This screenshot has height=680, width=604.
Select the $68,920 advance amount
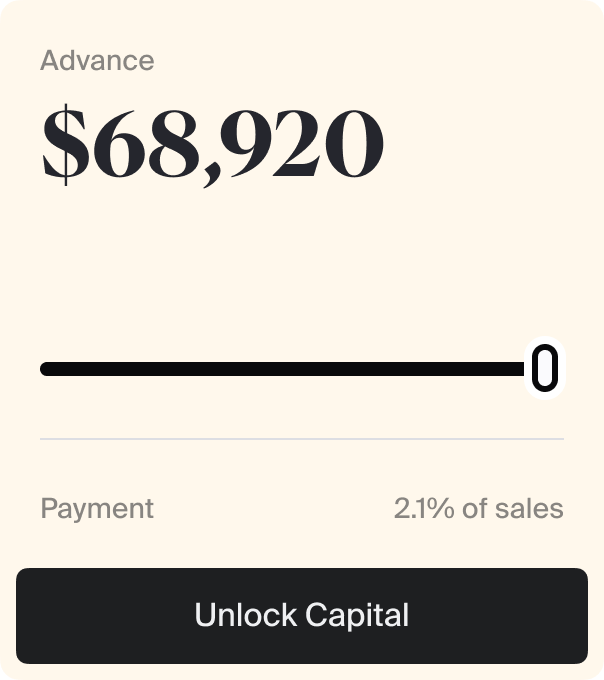(212, 145)
